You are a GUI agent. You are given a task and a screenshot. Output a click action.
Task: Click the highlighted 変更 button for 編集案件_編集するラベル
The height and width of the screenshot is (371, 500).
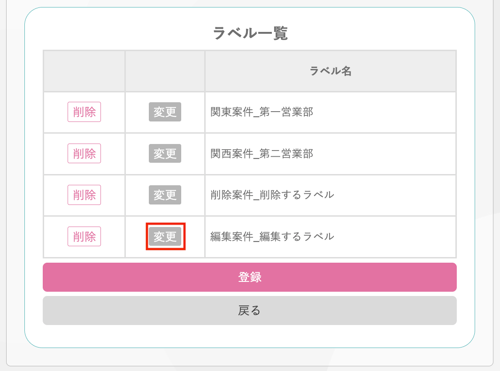click(x=165, y=236)
